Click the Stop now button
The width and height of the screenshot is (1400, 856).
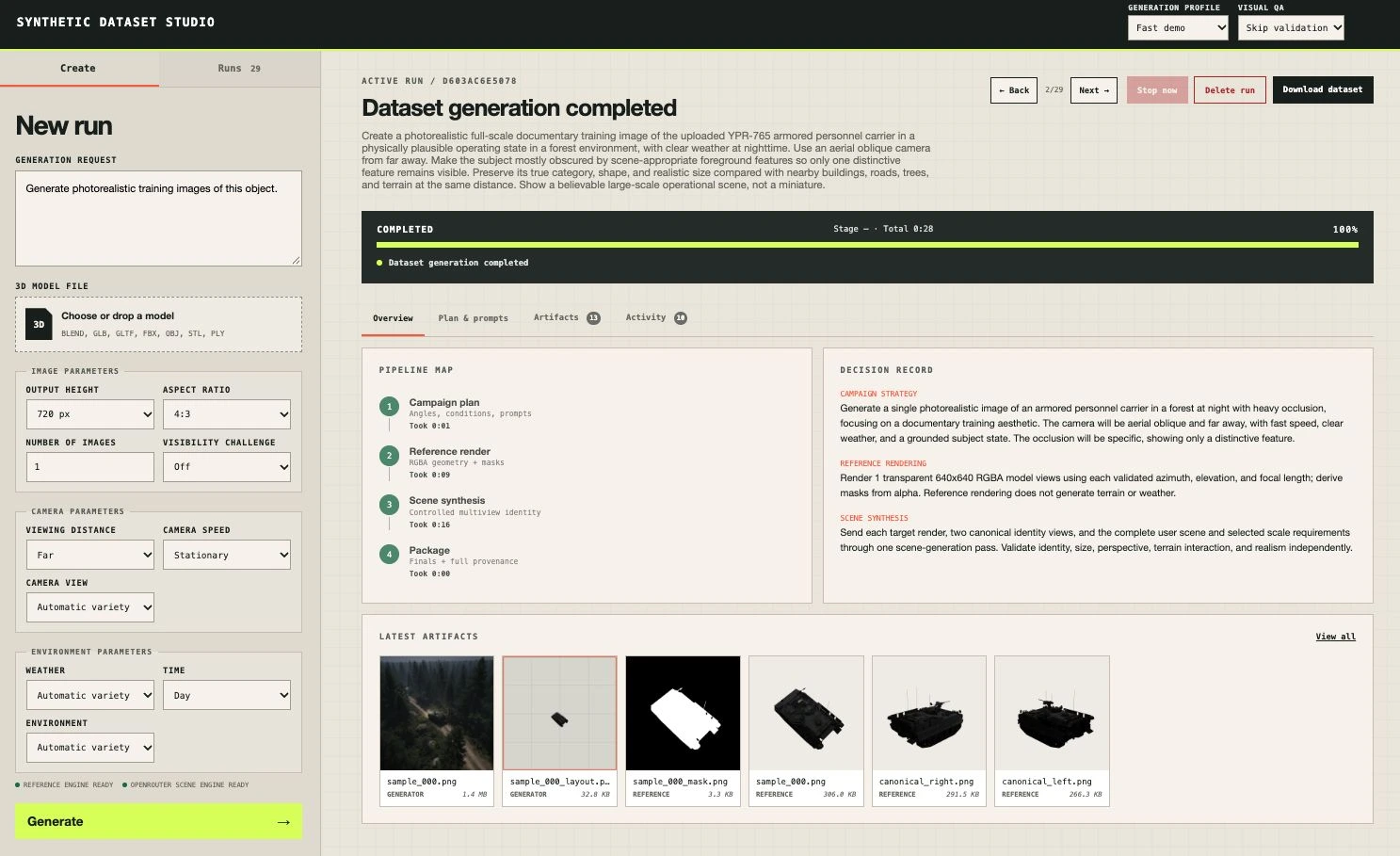coord(1157,90)
